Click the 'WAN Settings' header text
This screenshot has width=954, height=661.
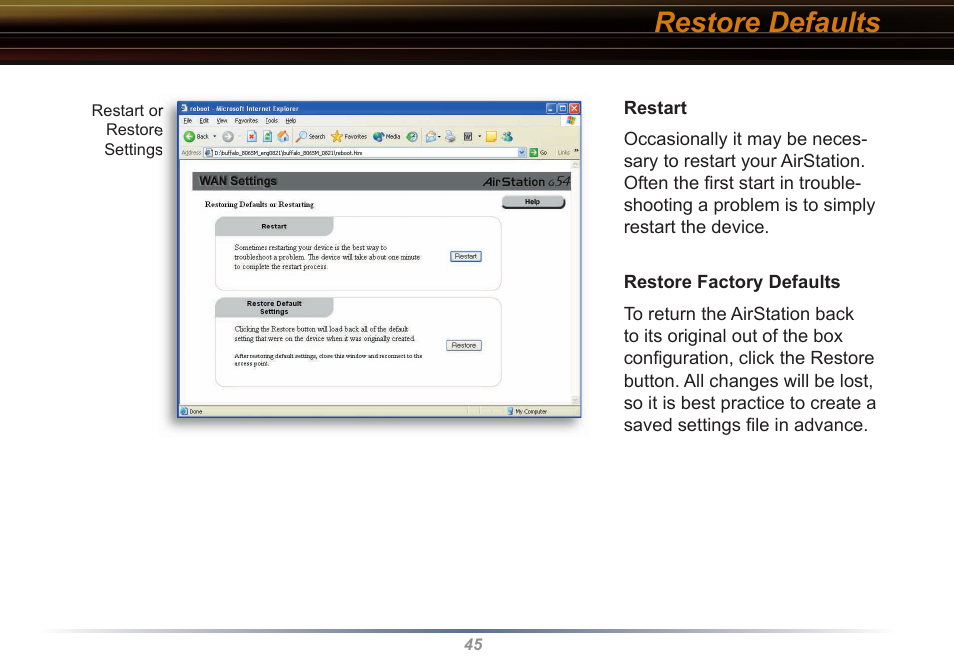pos(238,181)
